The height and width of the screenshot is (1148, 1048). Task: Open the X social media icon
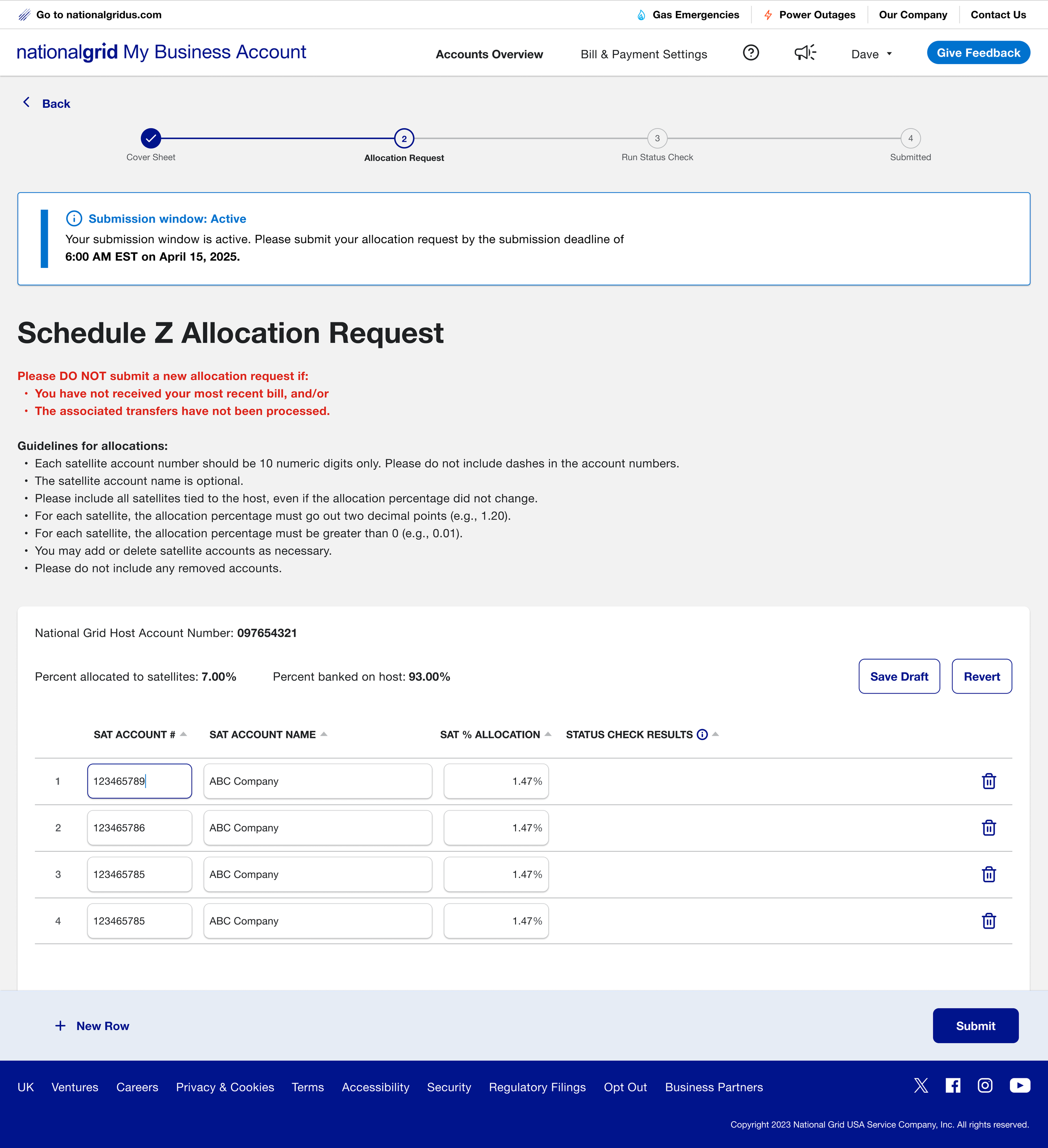[x=921, y=1086]
